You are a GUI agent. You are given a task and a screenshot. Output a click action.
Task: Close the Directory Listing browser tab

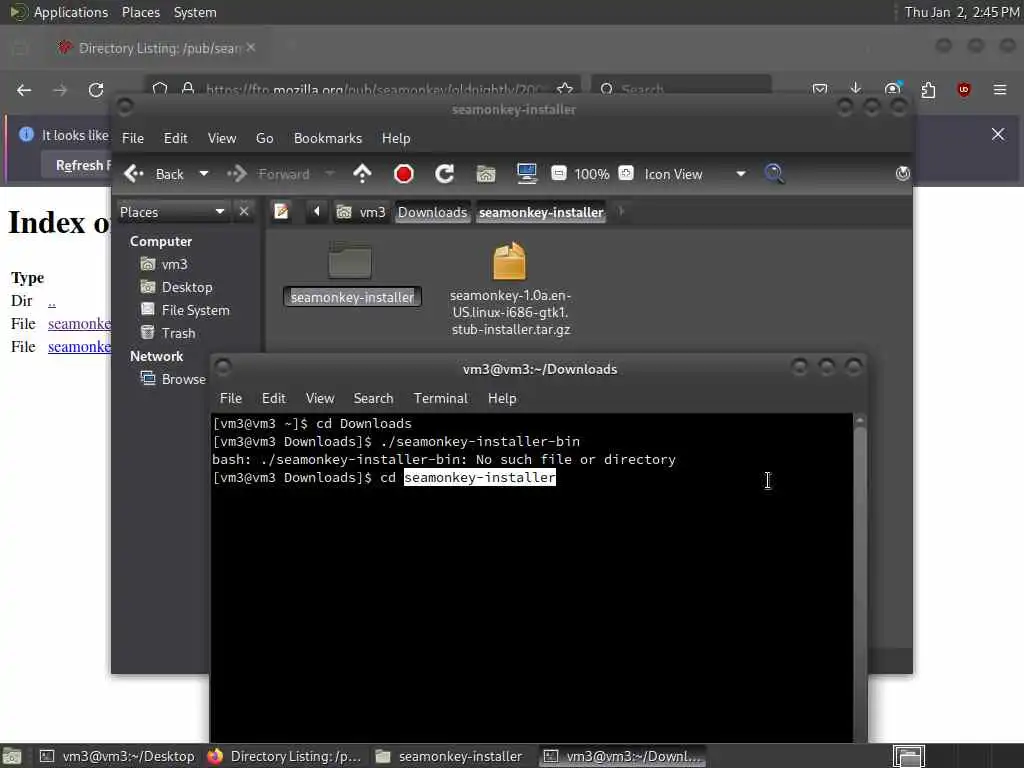251,48
